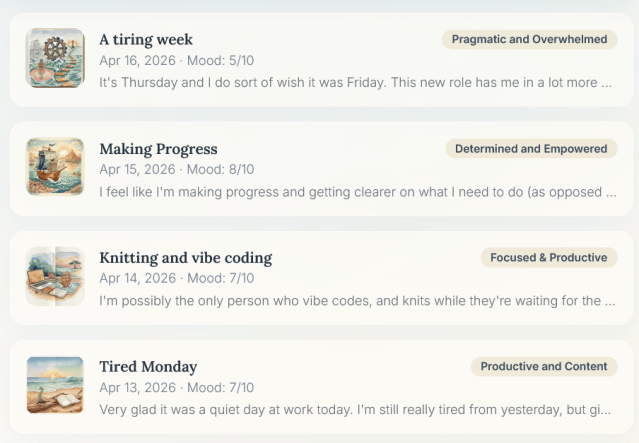Click the "Very glad it was a quiet day" preview
This screenshot has height=443, width=639.
tap(355, 410)
